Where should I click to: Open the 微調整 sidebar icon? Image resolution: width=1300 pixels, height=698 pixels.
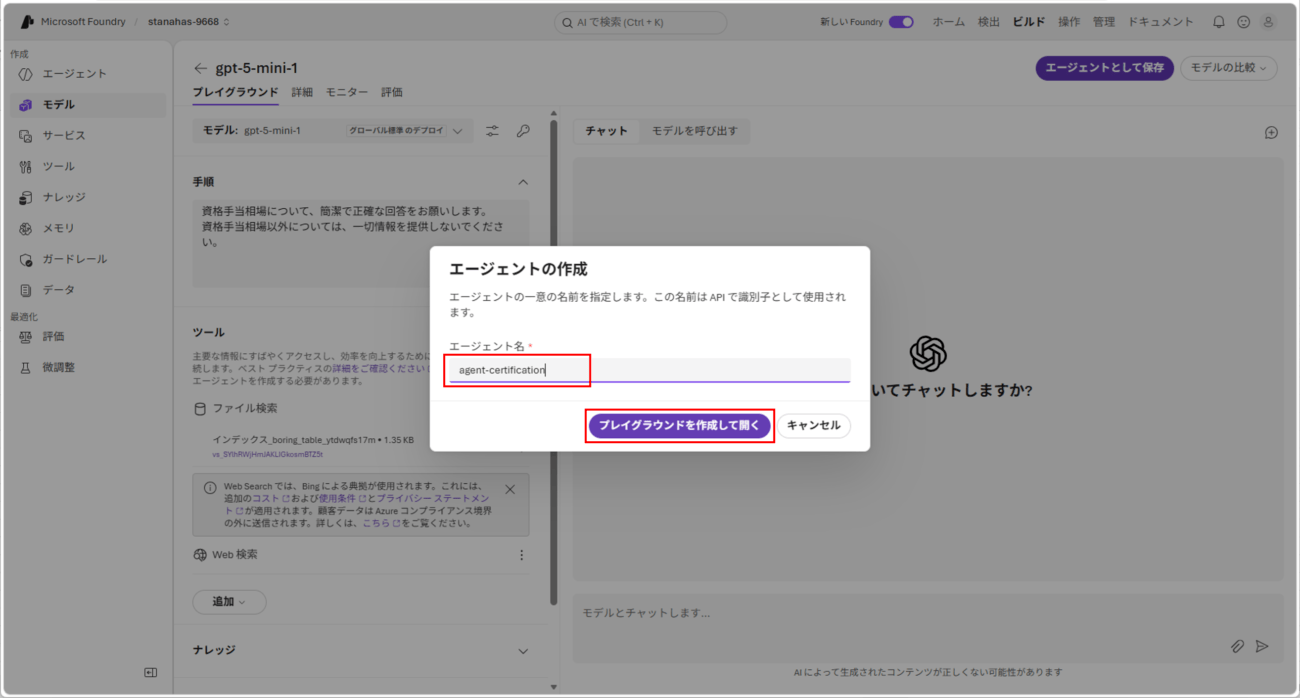(x=26, y=368)
